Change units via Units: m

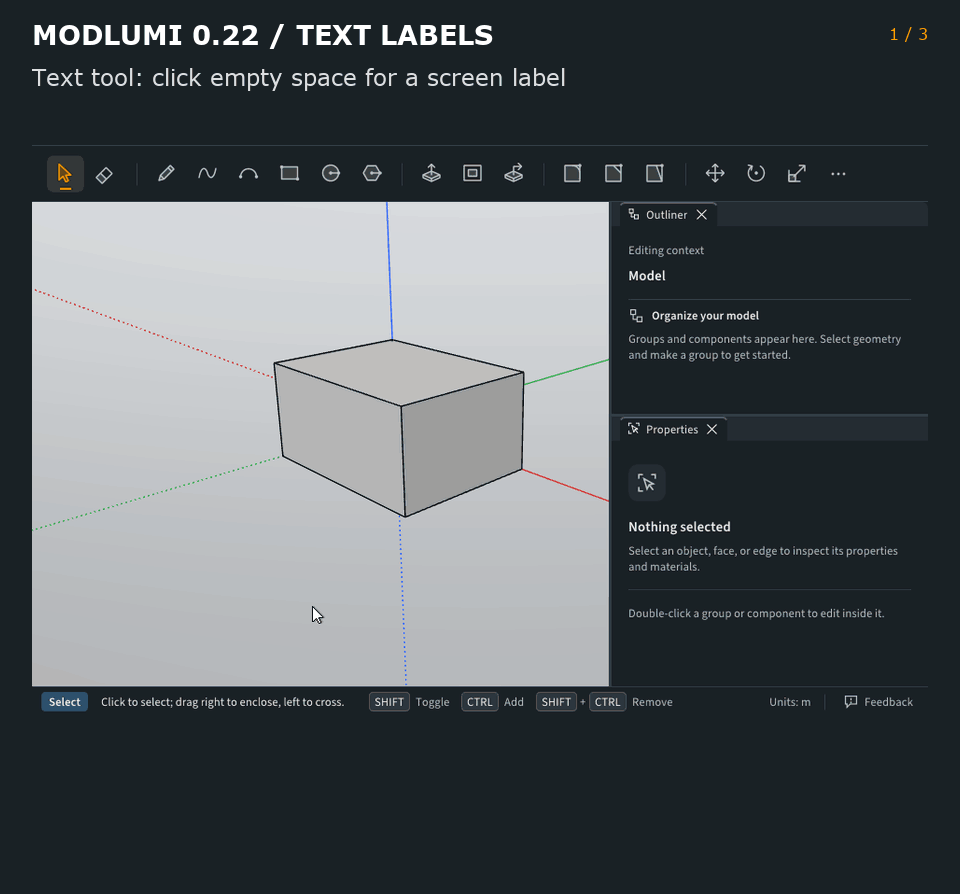click(x=790, y=702)
